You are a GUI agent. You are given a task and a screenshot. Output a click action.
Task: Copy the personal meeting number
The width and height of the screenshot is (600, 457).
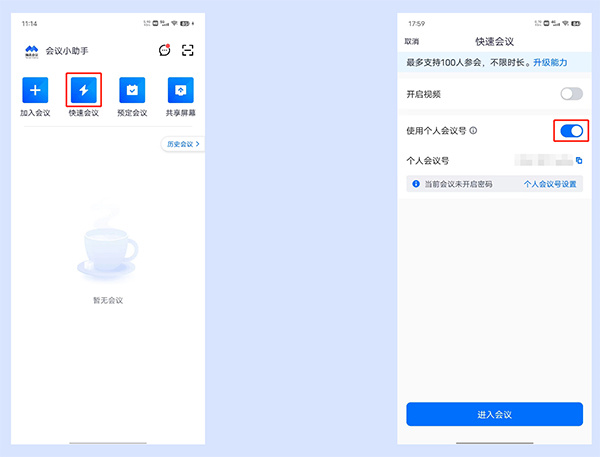coord(579,160)
